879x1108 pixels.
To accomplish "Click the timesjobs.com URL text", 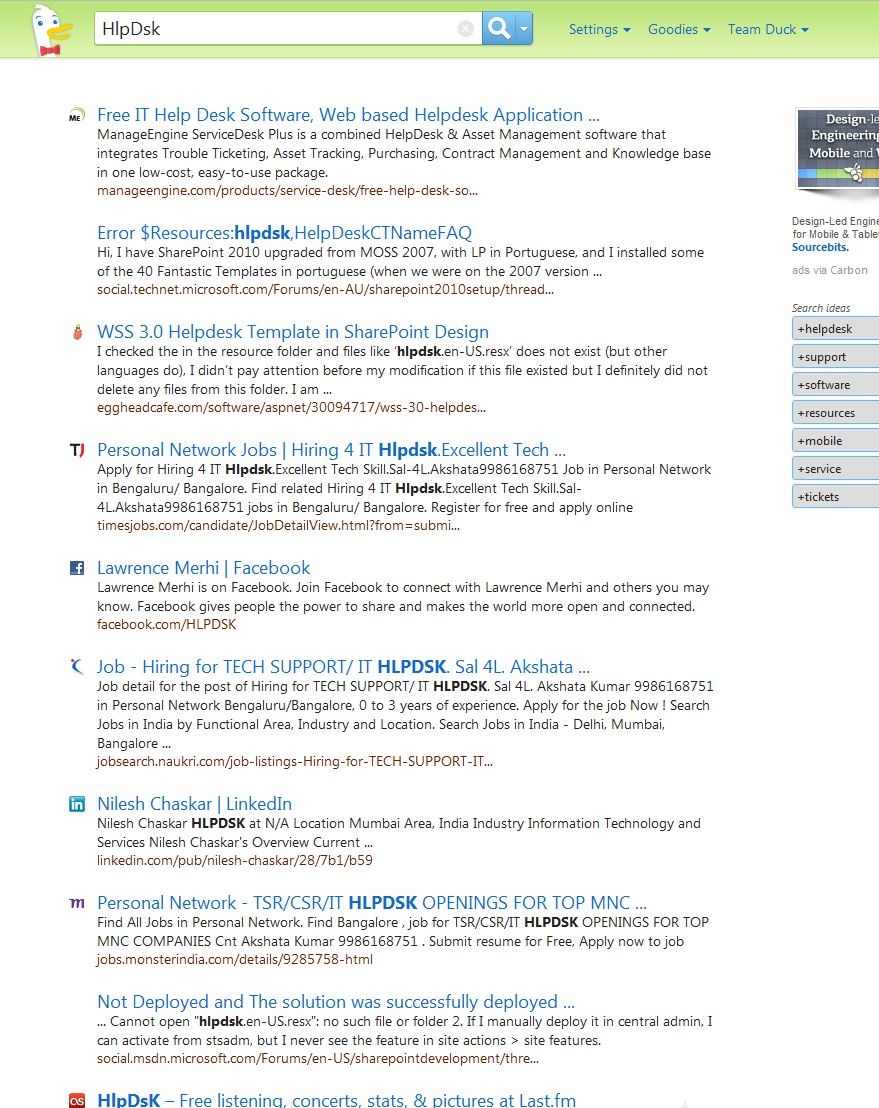I will coord(278,526).
